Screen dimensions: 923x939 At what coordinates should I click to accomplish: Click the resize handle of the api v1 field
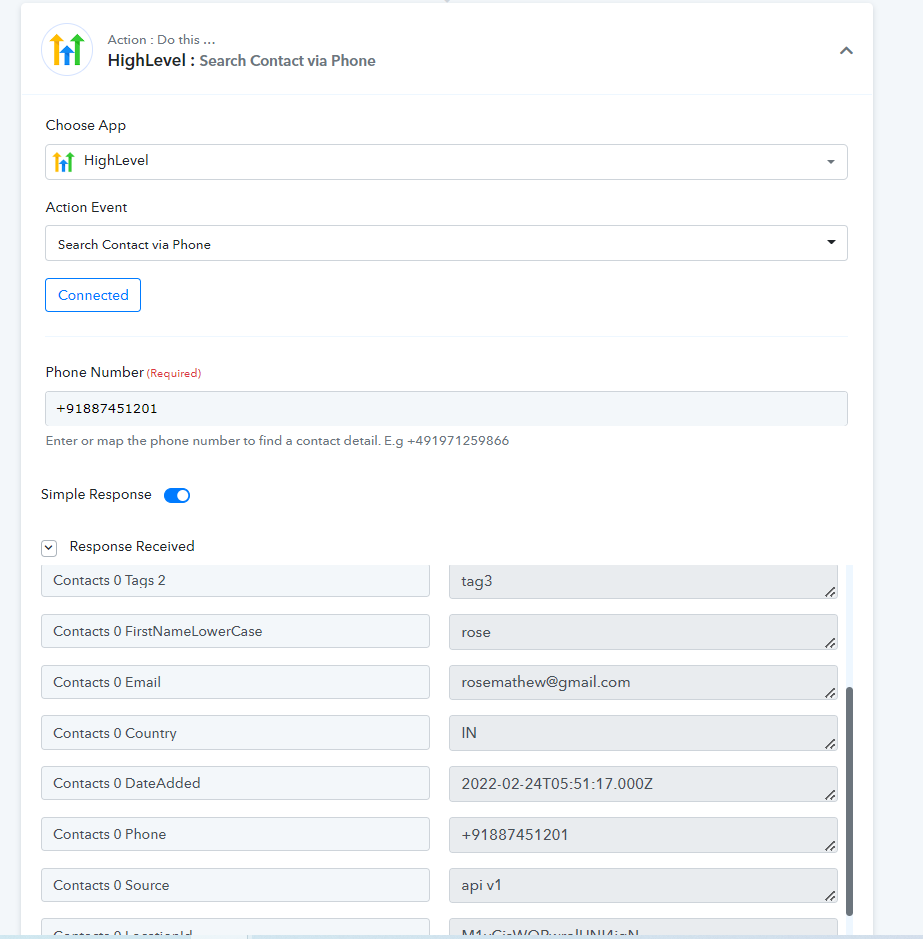(x=830, y=896)
